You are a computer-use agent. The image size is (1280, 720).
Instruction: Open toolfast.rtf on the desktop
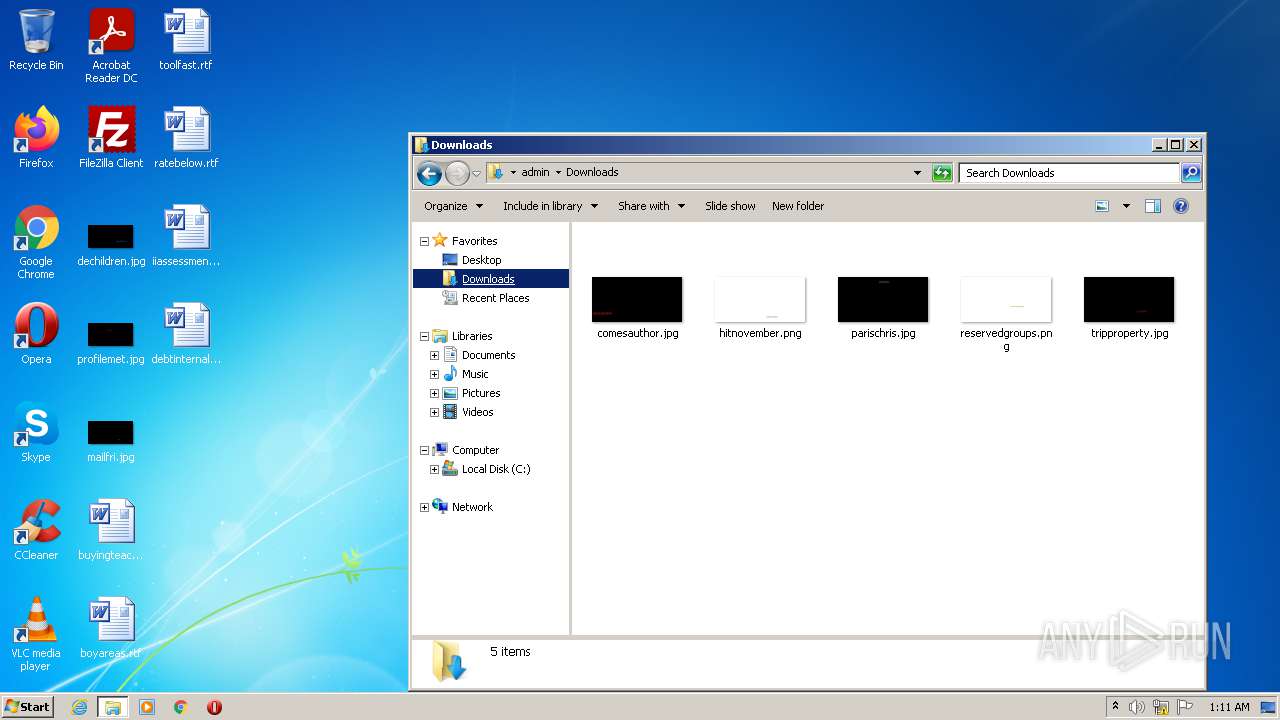[x=186, y=40]
